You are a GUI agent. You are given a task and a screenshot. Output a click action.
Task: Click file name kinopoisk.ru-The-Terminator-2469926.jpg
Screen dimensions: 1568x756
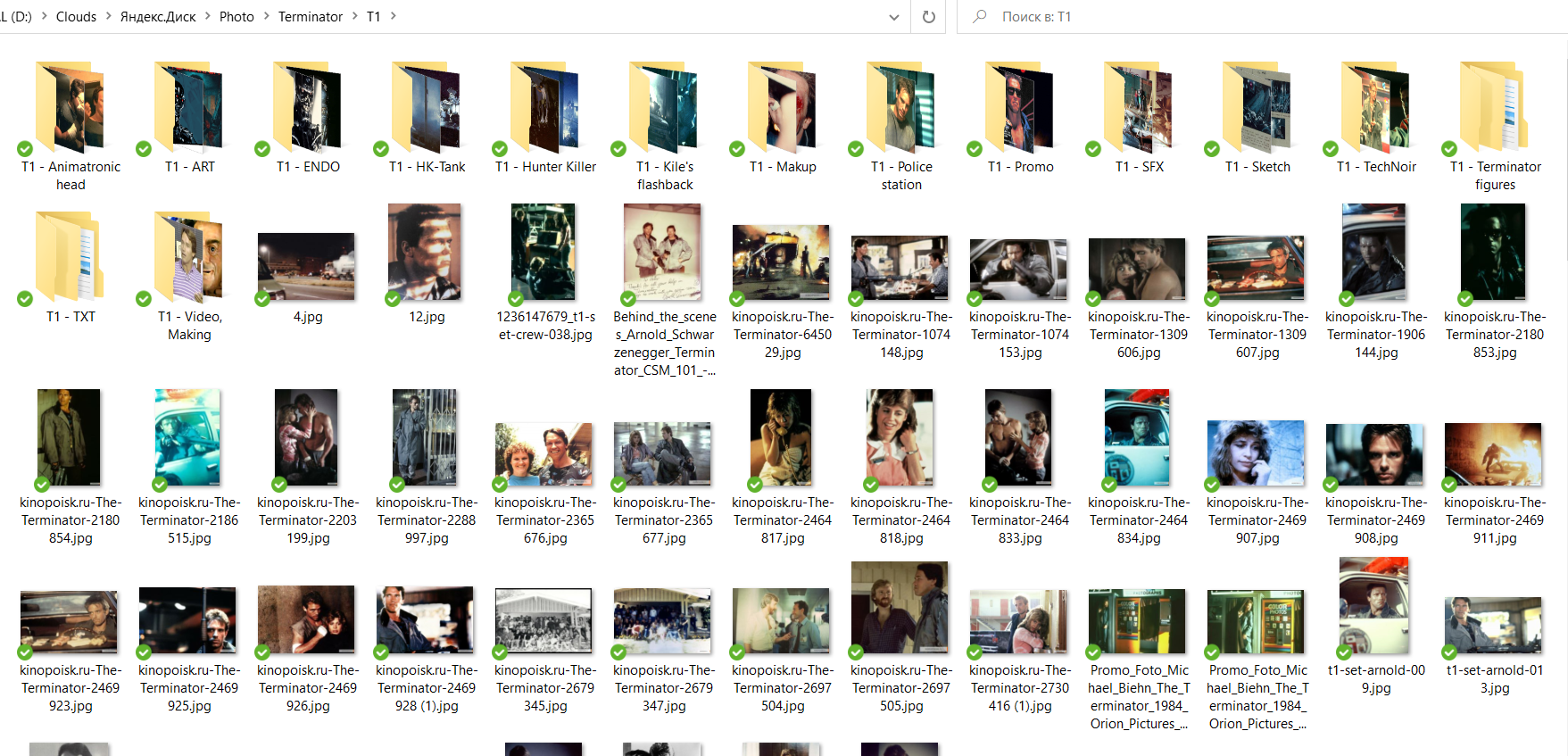[x=308, y=688]
